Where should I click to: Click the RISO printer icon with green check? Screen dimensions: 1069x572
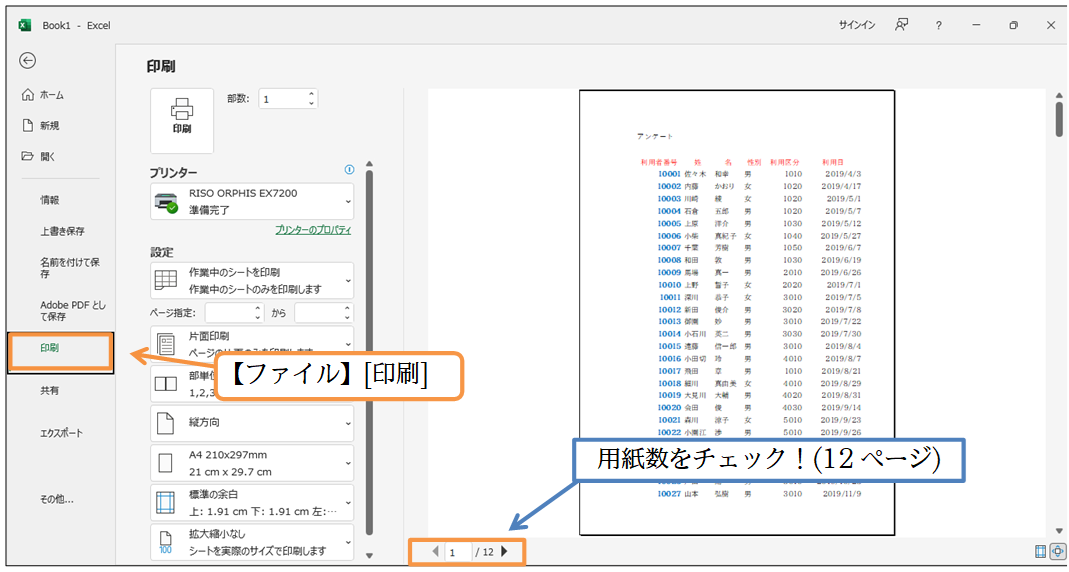pyautogui.click(x=167, y=202)
